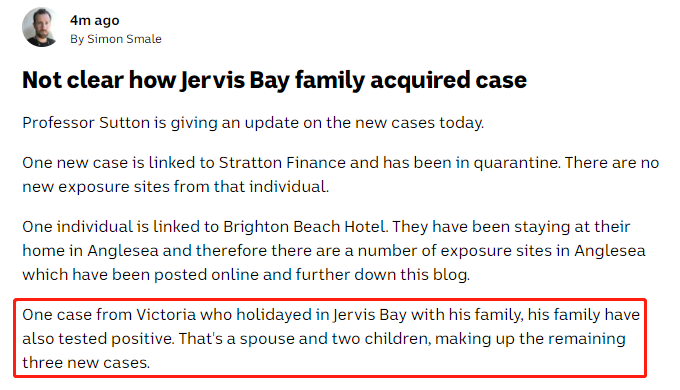
Task: Click "number of exposure sites in Anglesea" text
Action: tap(501, 251)
